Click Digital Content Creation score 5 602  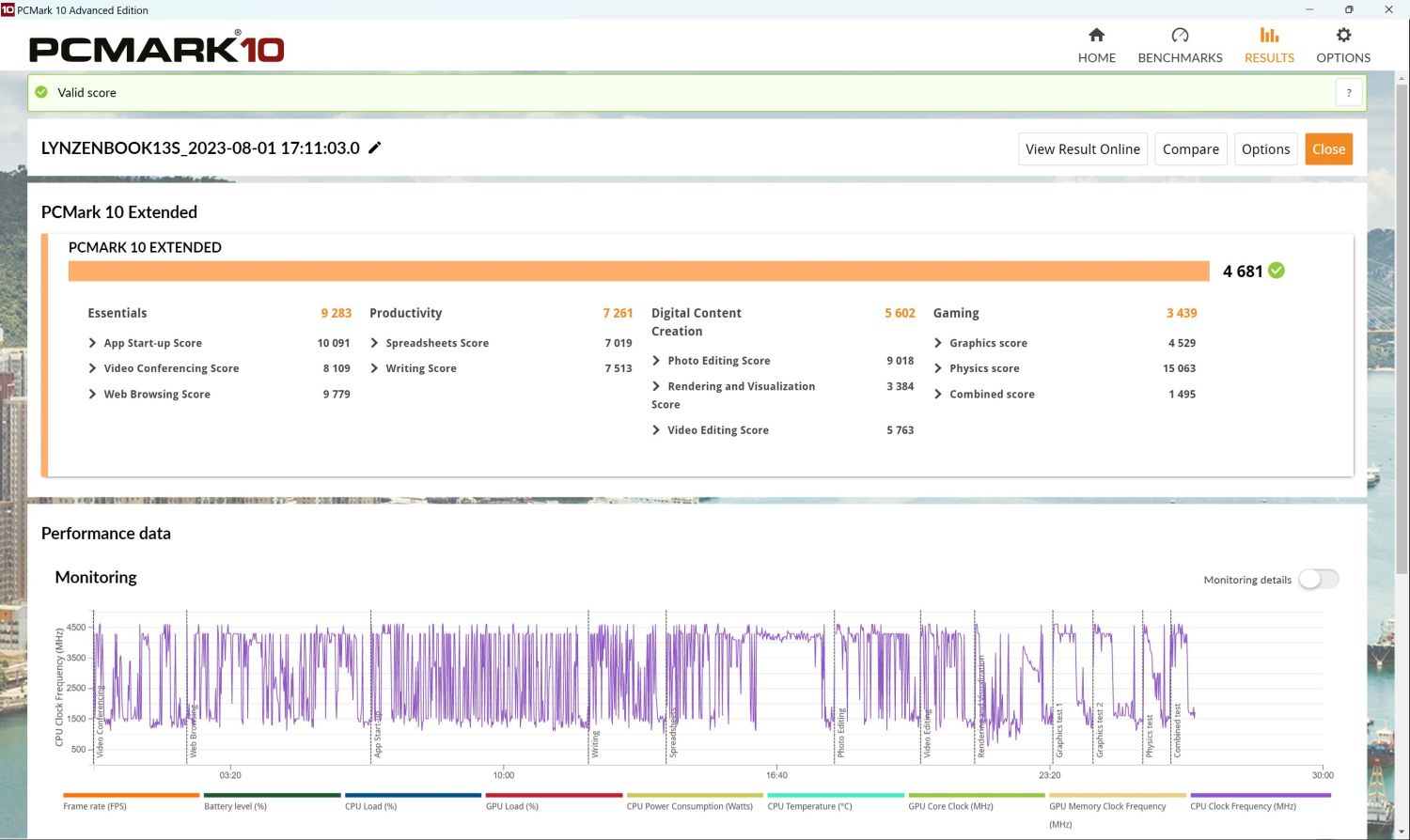pos(900,313)
